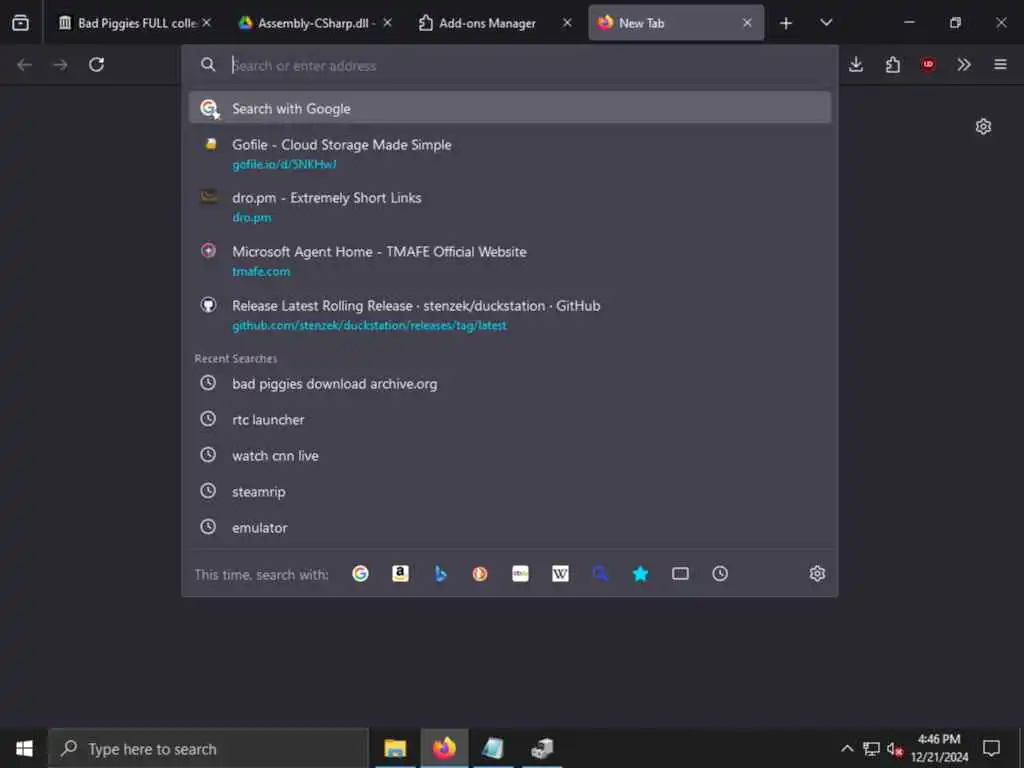The width and height of the screenshot is (1024, 768).
Task: Open Firefox View icon in tab bar
Action: coord(20,23)
